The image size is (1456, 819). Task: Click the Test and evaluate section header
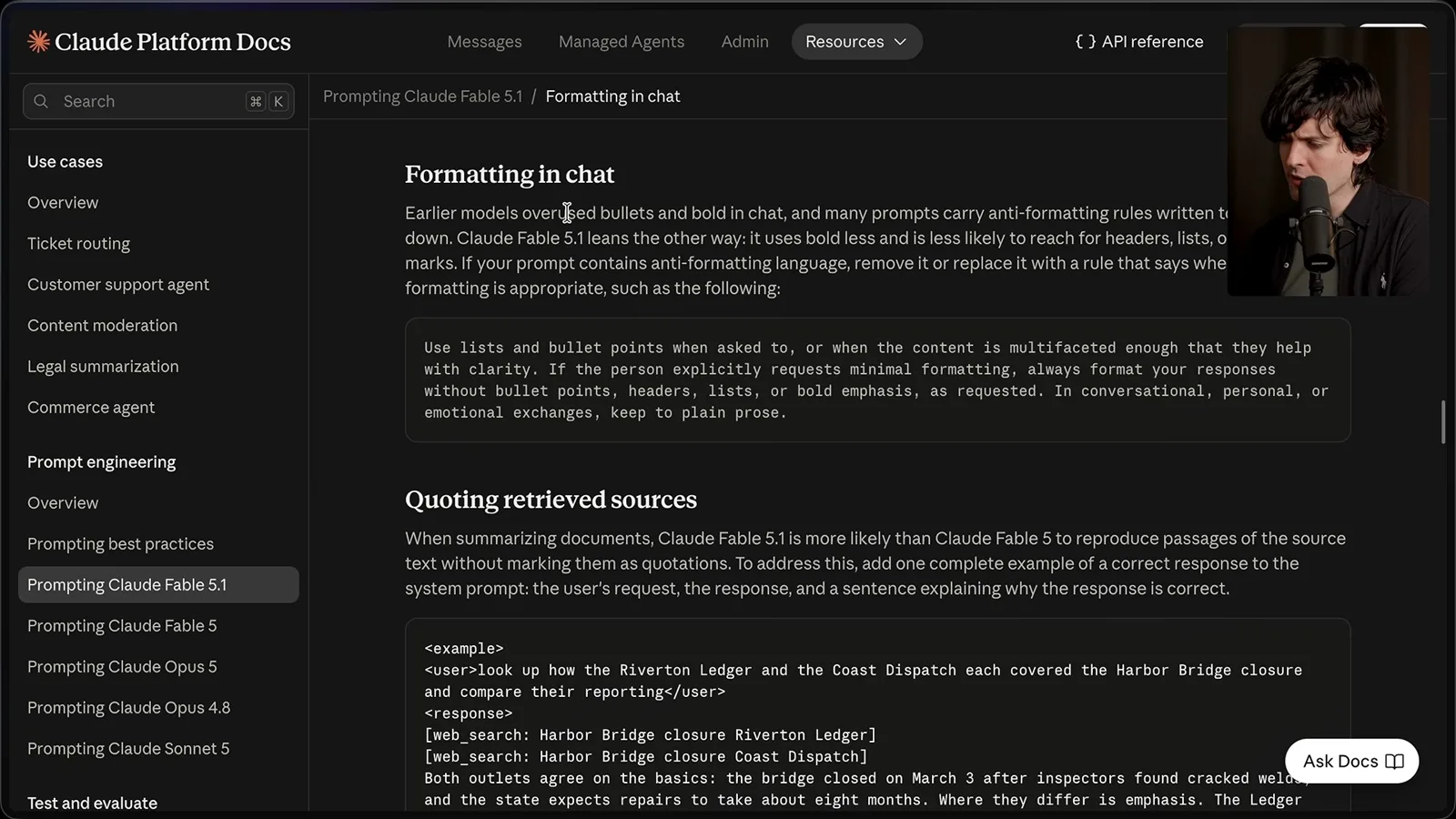92,804
